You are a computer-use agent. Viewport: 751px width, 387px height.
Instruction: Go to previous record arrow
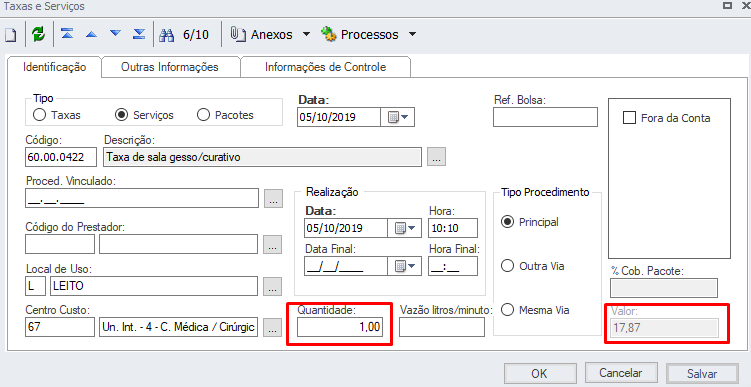pyautogui.click(x=91, y=34)
